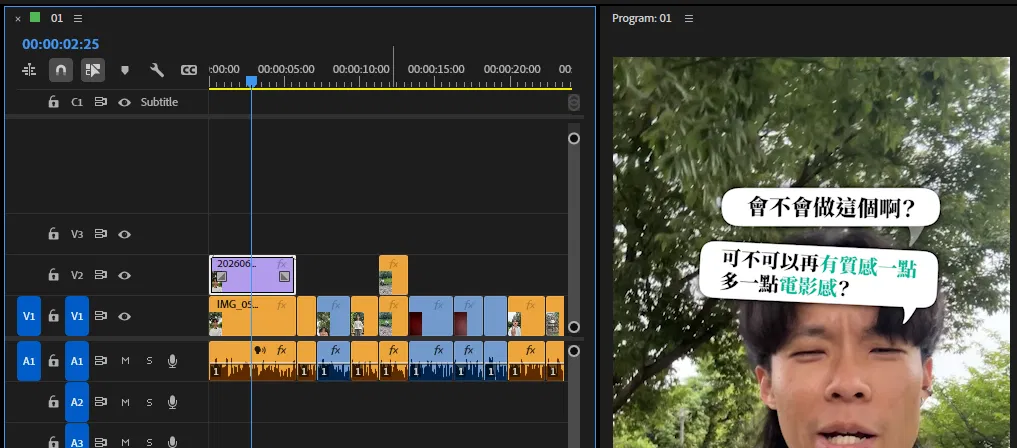Grab the video tracks top zoom handle
Viewport: 1017px width, 448px height.
tap(574, 138)
